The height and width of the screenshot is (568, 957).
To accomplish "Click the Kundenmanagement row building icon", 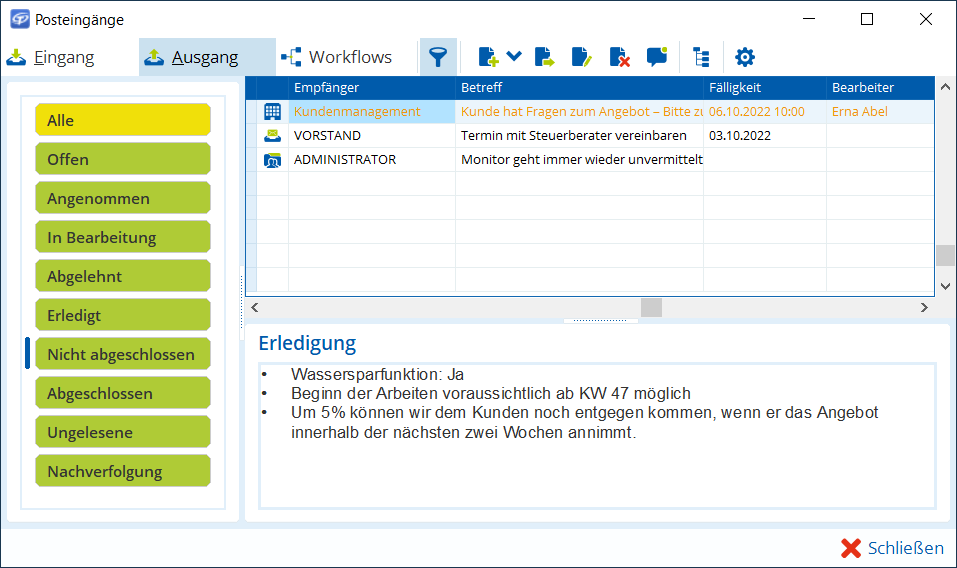I will tap(272, 112).
